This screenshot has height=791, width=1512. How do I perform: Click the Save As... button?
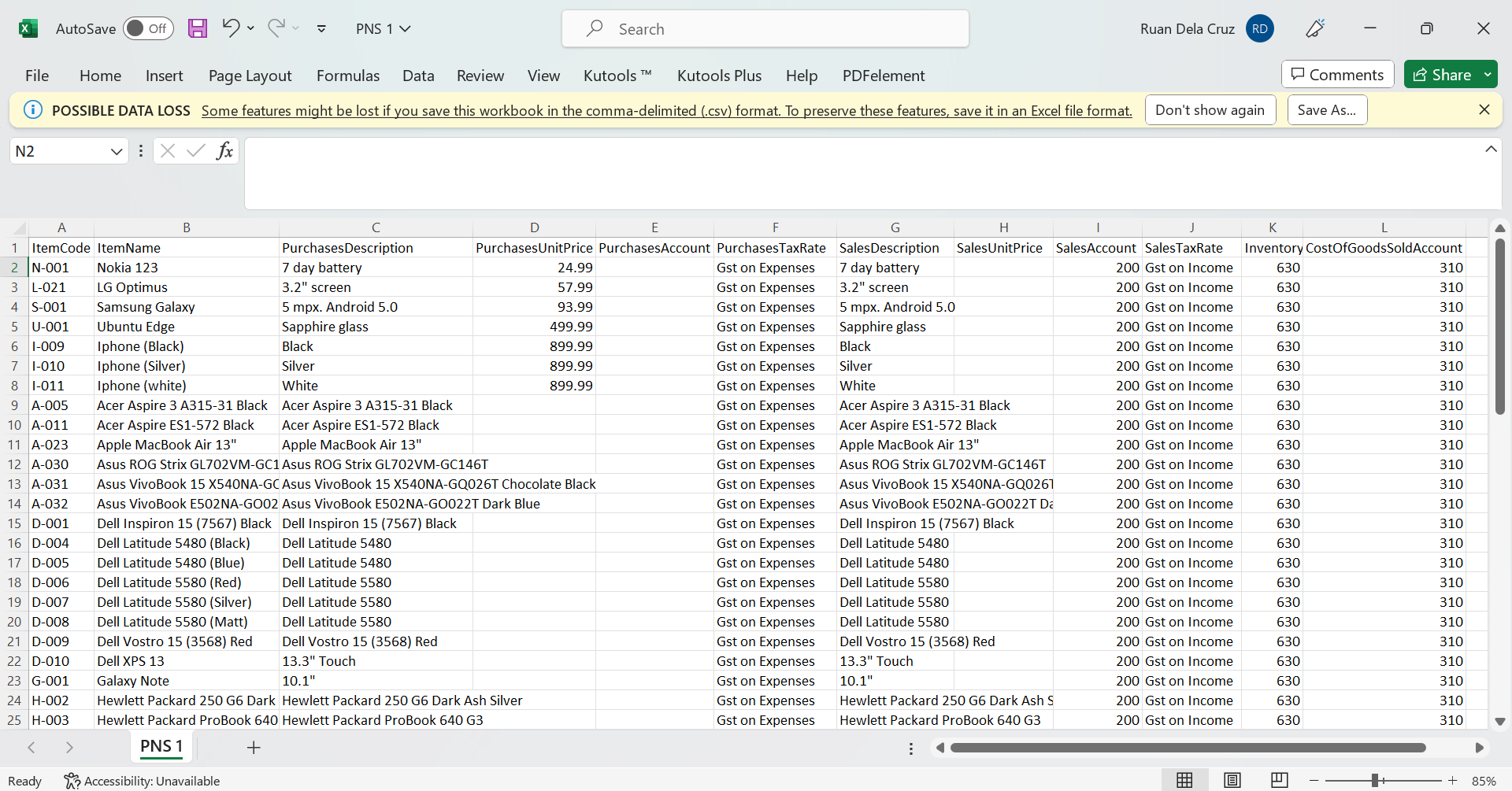(1327, 110)
